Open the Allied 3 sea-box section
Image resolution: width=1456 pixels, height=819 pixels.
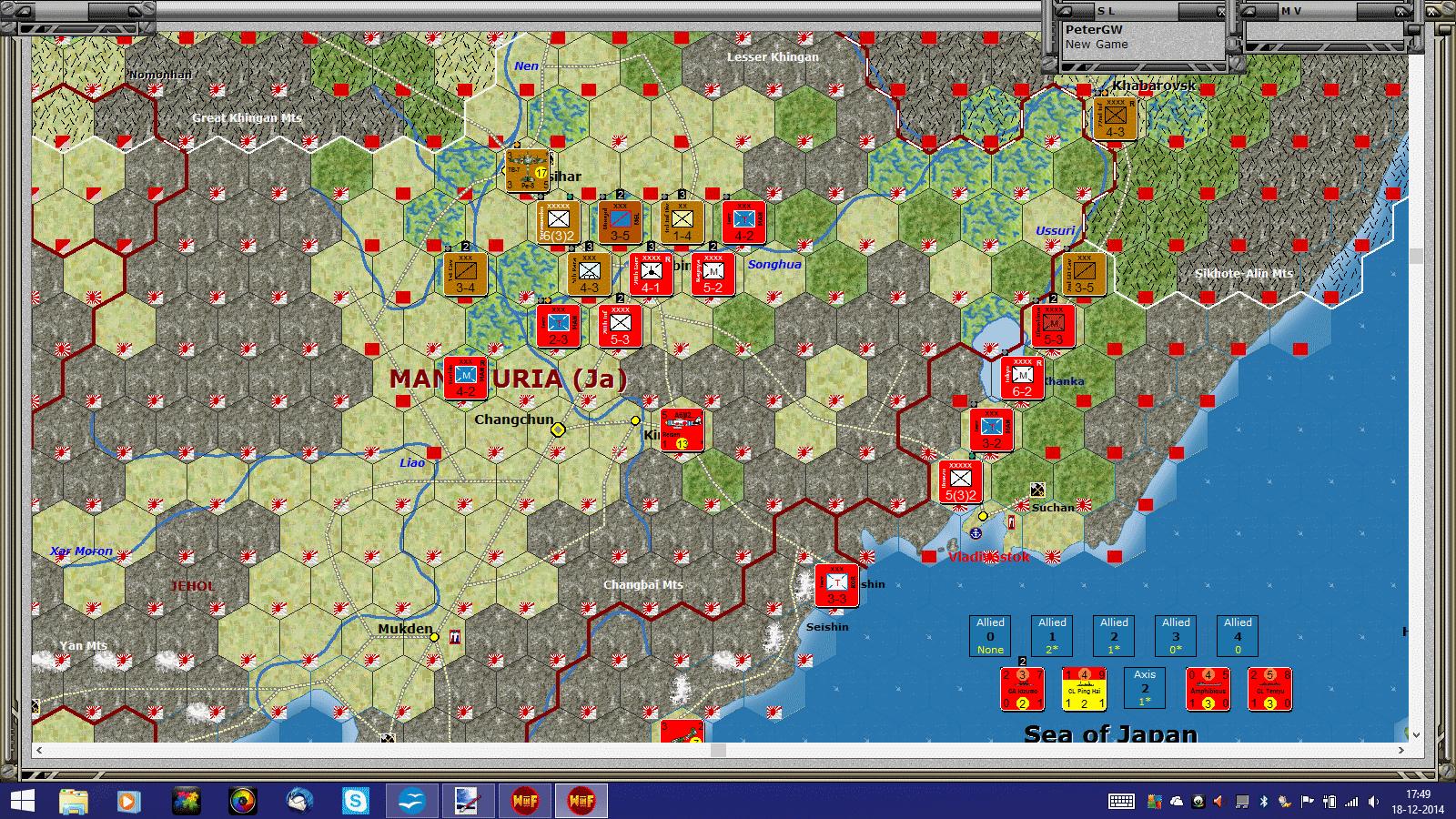(1176, 636)
